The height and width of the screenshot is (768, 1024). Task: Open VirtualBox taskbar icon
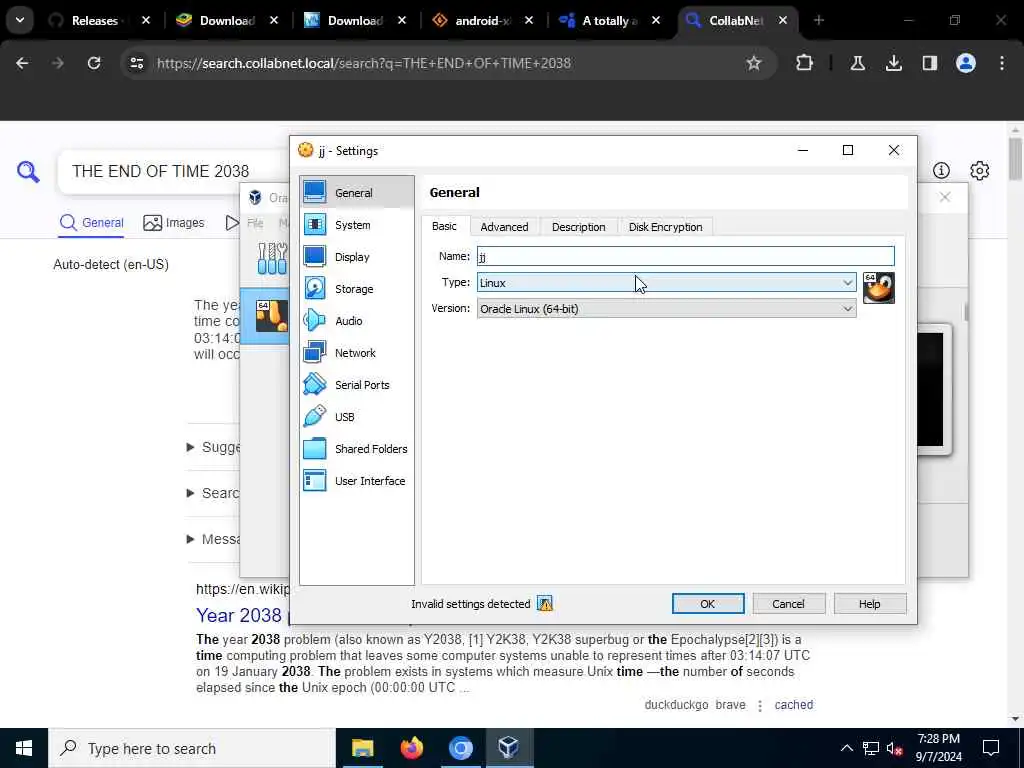(509, 748)
